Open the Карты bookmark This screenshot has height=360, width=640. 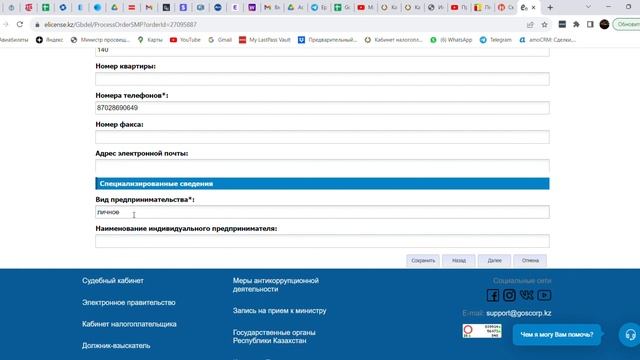(150, 40)
